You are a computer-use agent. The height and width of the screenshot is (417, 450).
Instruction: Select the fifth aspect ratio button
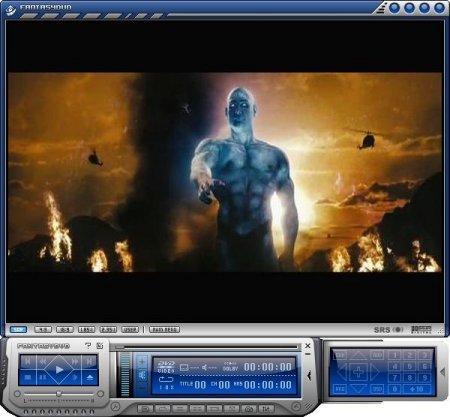108,330
